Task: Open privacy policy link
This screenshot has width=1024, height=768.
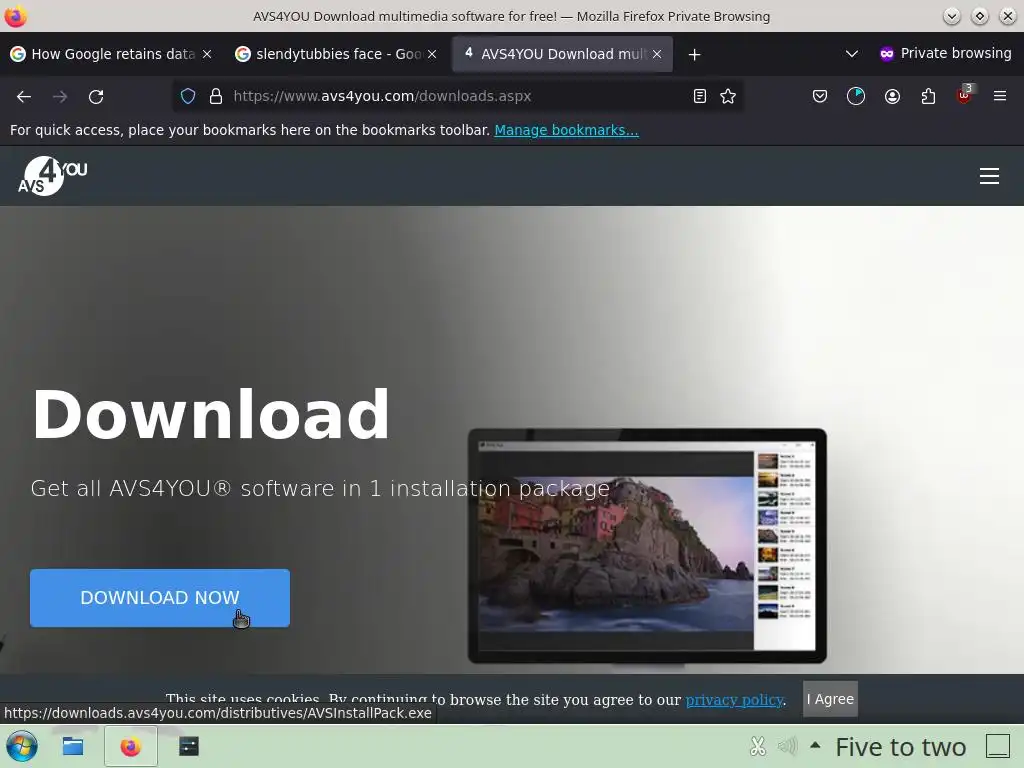Action: coord(734,699)
